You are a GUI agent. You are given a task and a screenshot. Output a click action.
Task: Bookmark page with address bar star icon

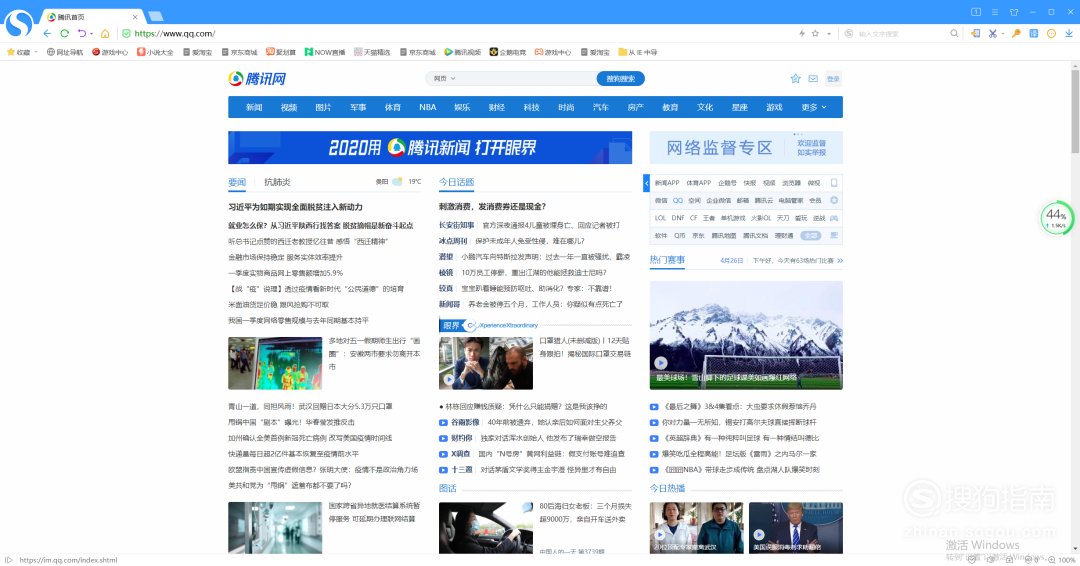[x=816, y=33]
